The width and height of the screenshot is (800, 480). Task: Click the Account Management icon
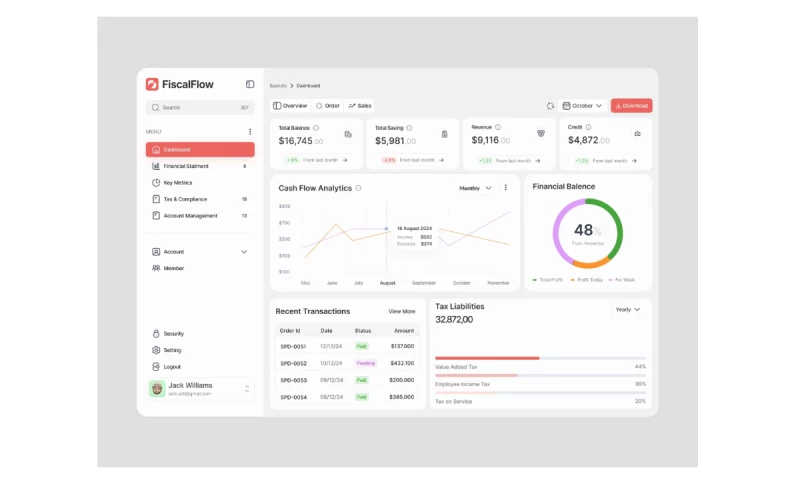tap(156, 216)
